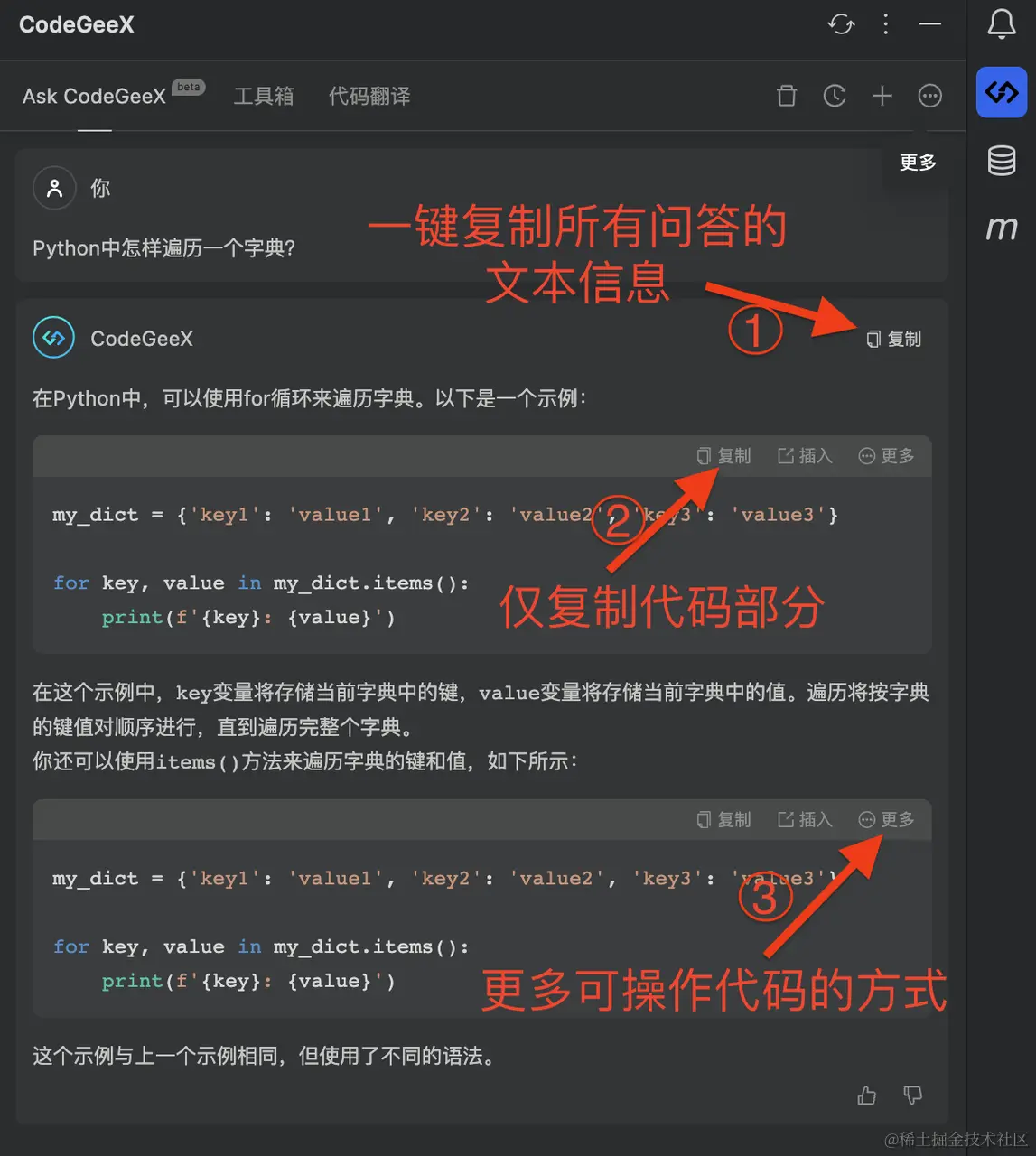Screen dimensions: 1036x1156
Task: Open the 更多 menu on the first code block
Action: click(886, 456)
